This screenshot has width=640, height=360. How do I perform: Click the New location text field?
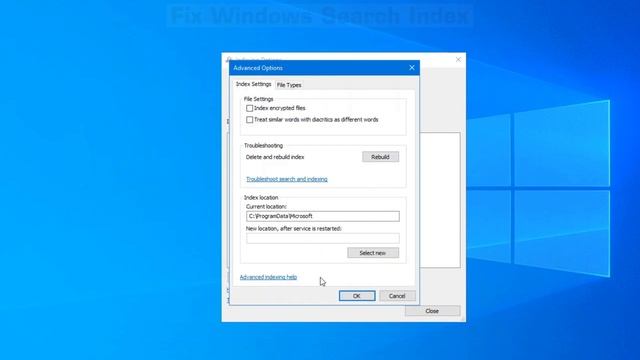coord(323,238)
